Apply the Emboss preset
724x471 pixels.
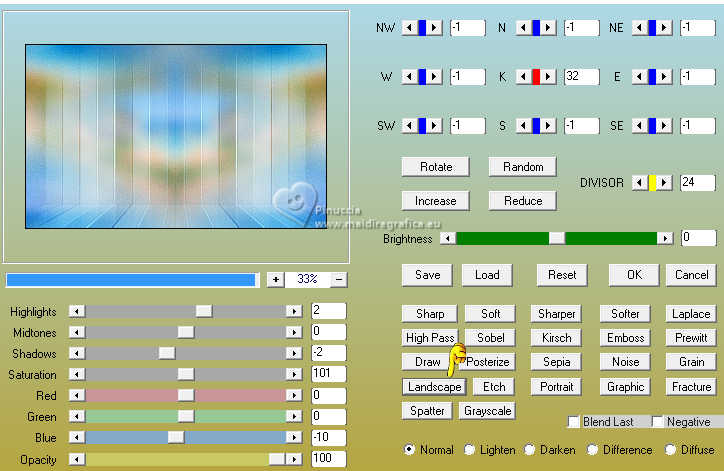pos(625,338)
